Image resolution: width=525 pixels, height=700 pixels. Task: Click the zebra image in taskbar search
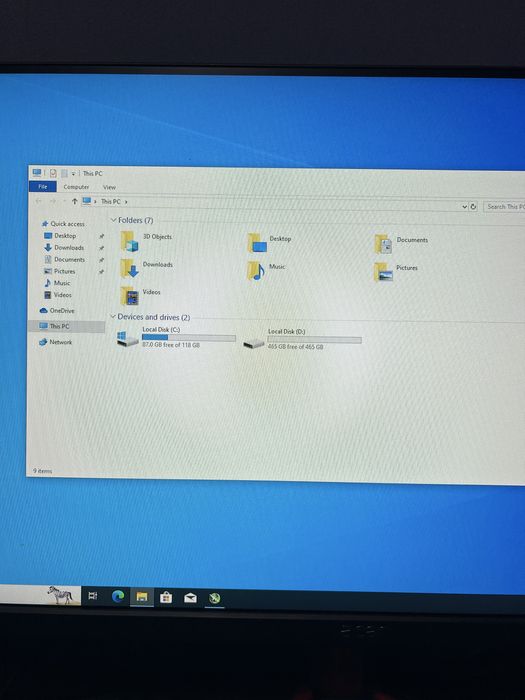pyautogui.click(x=60, y=595)
